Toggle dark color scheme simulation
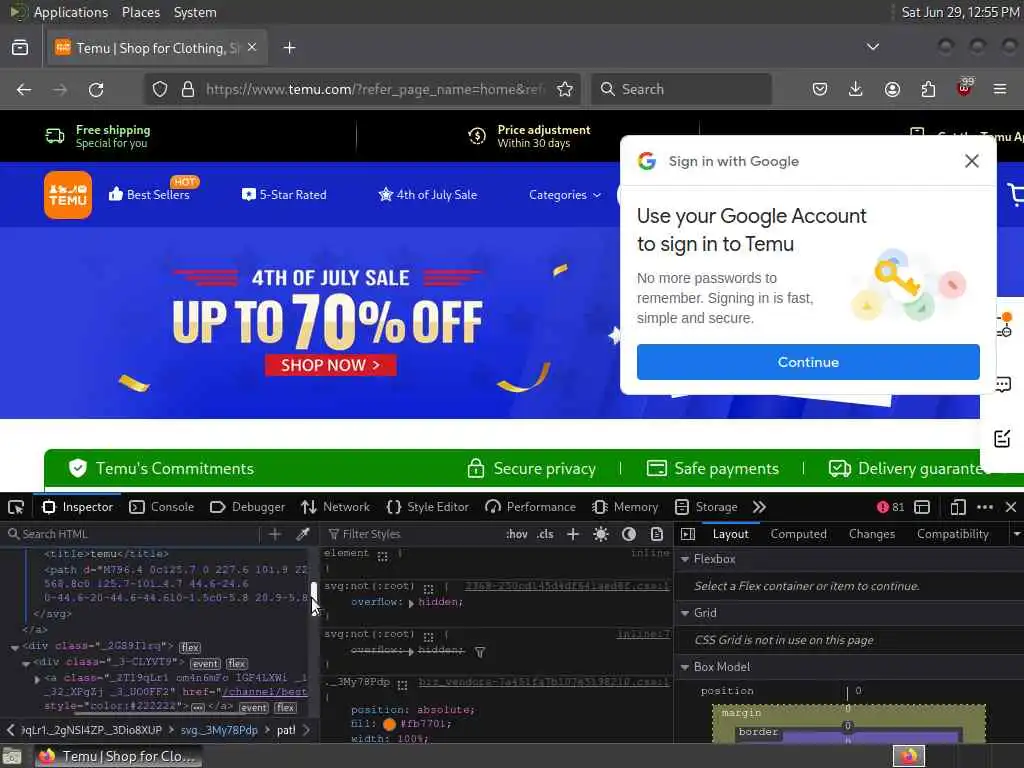The image size is (1024, 768). (629, 534)
